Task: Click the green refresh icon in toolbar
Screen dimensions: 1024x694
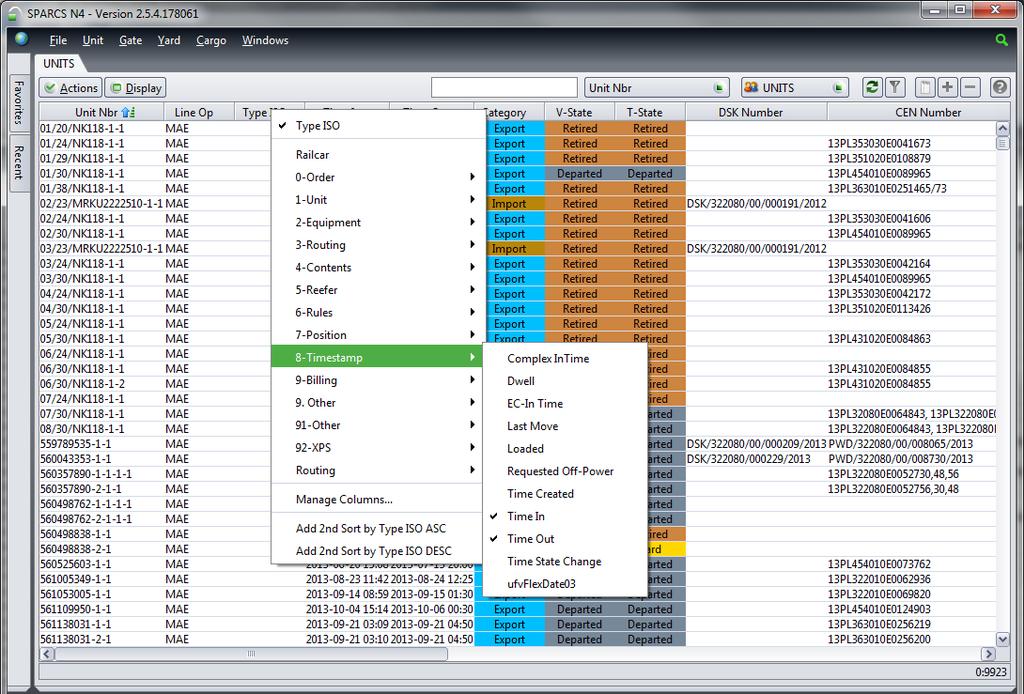Action: [x=871, y=87]
